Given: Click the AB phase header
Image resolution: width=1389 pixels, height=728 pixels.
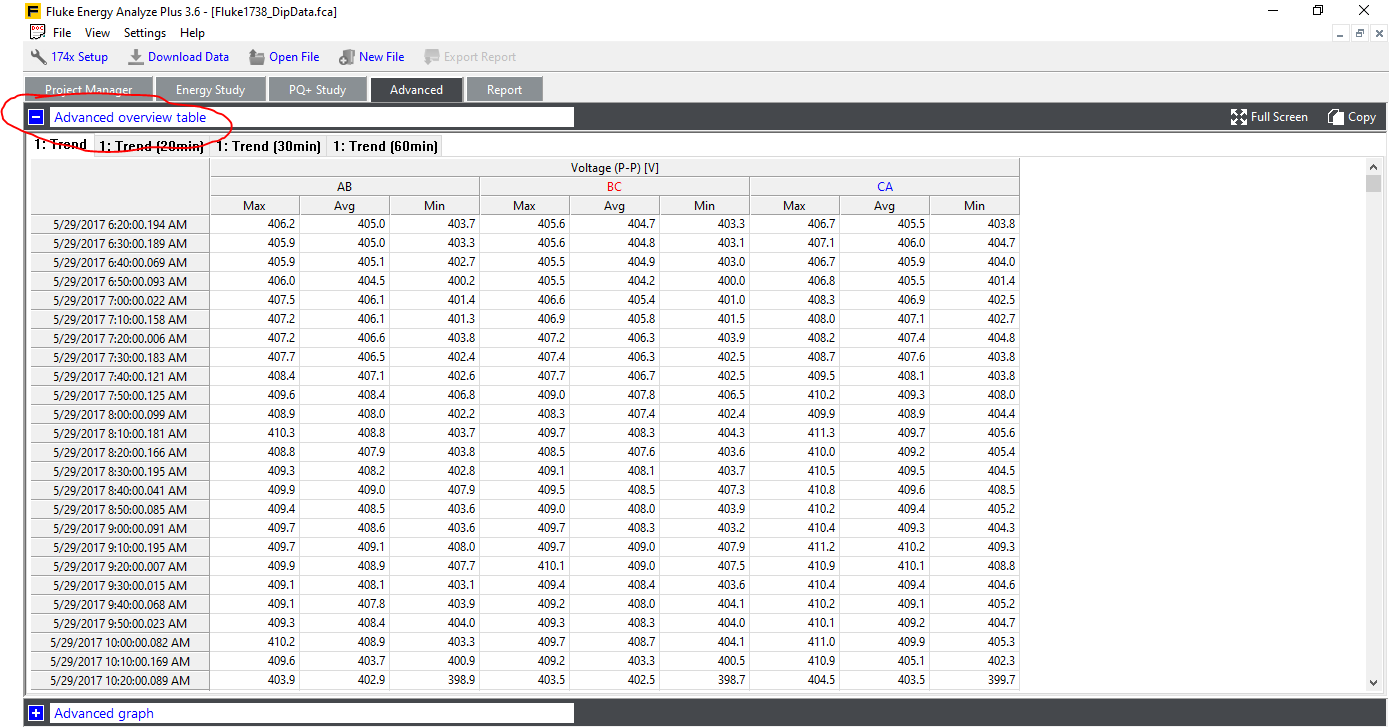Looking at the screenshot, I should [345, 187].
